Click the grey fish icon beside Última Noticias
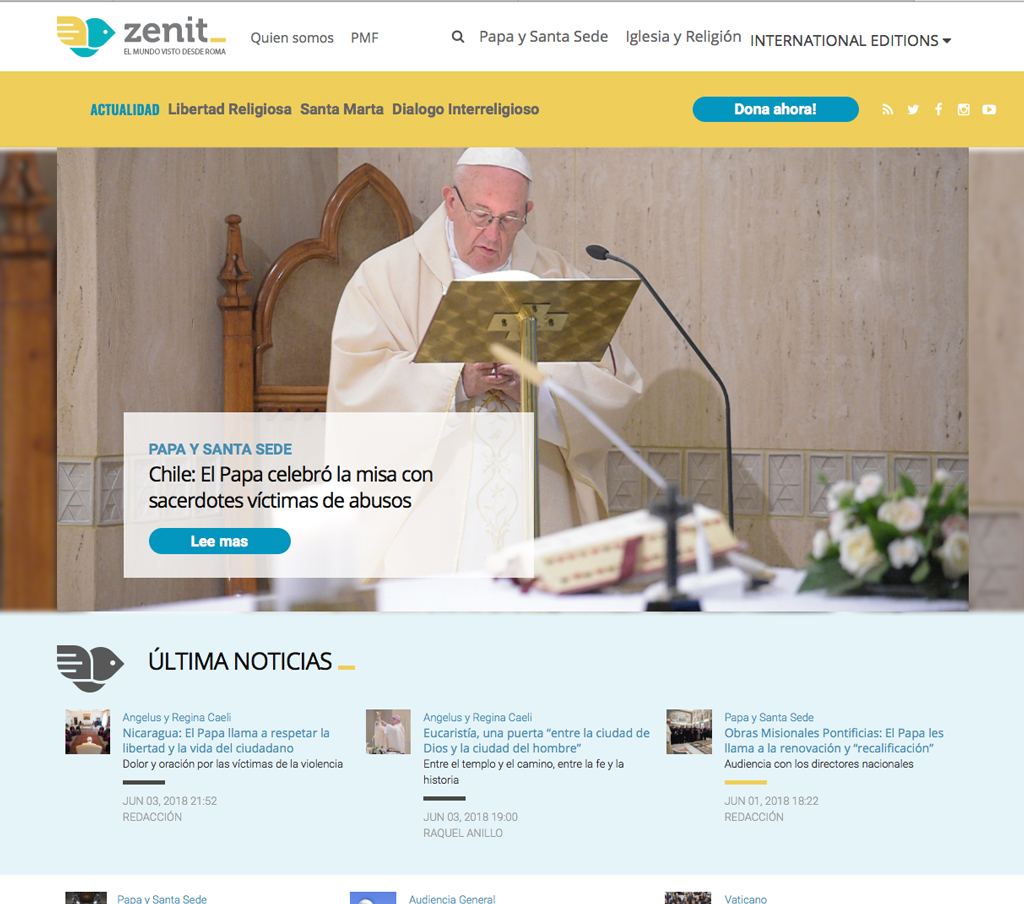Viewport: 1024px width, 904px height. point(90,668)
